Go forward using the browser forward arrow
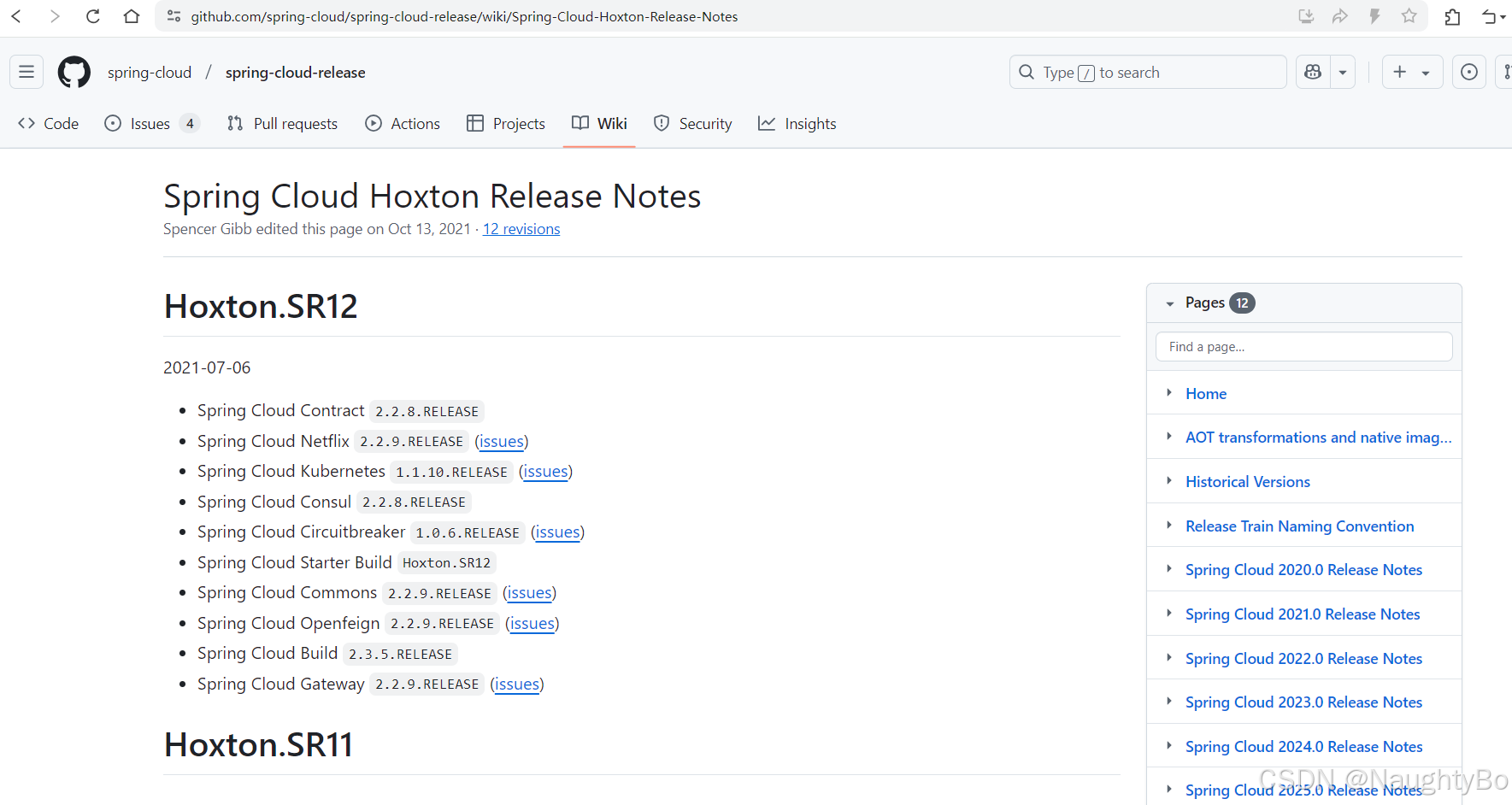The width and height of the screenshot is (1512, 805). coord(54,16)
